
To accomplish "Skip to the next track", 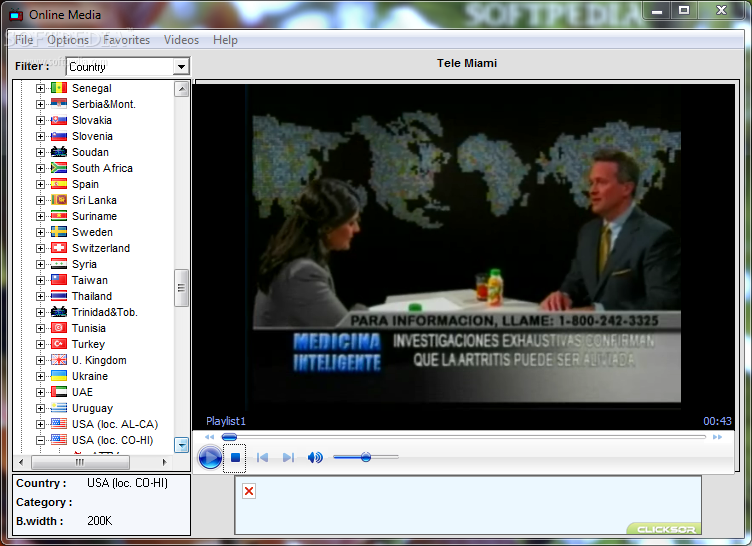I will click(x=288, y=458).
